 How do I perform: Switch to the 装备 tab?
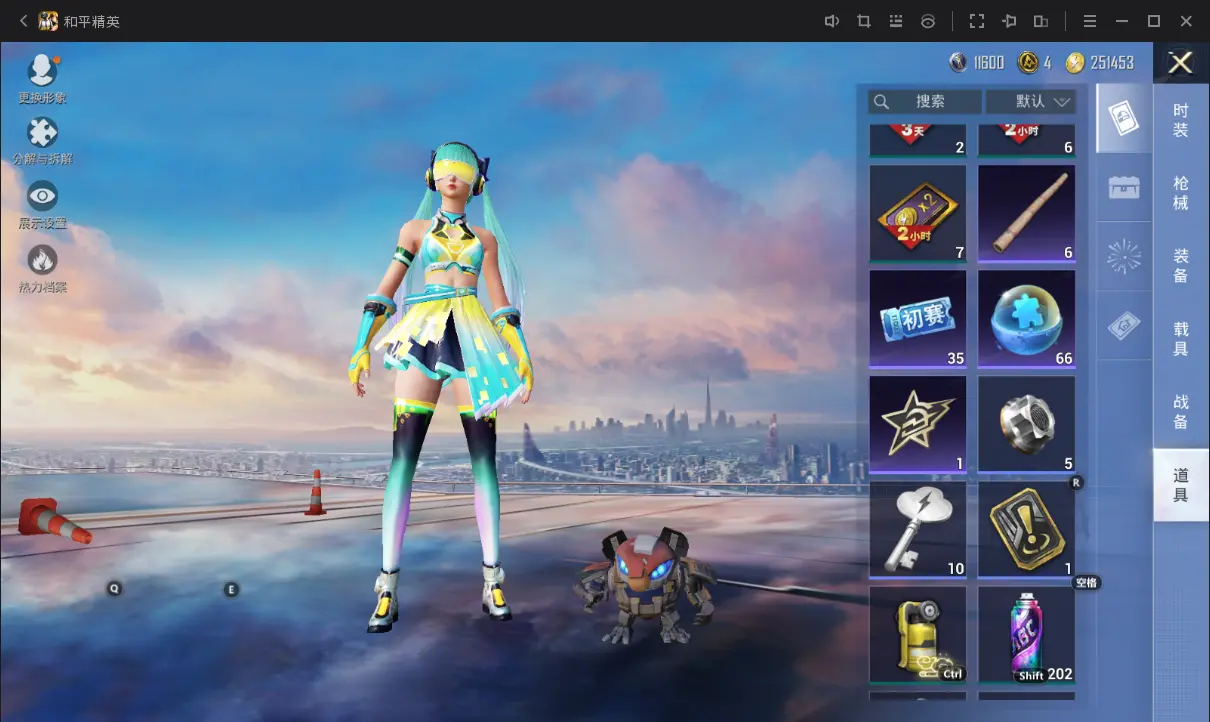(1181, 266)
